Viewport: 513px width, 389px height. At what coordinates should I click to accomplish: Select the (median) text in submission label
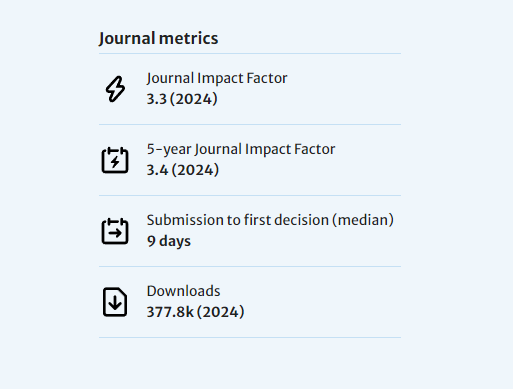363,220
